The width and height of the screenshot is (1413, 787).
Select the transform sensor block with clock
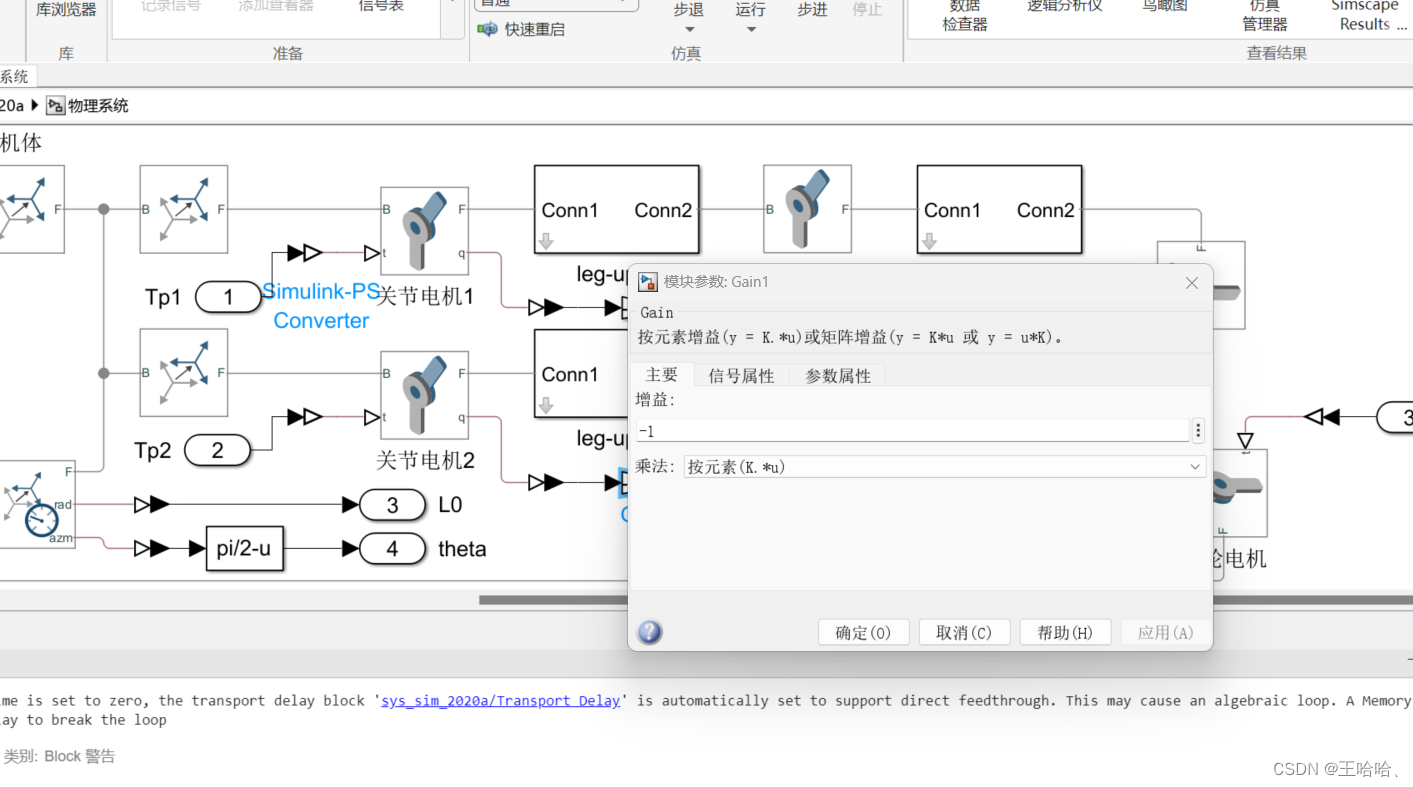point(35,504)
